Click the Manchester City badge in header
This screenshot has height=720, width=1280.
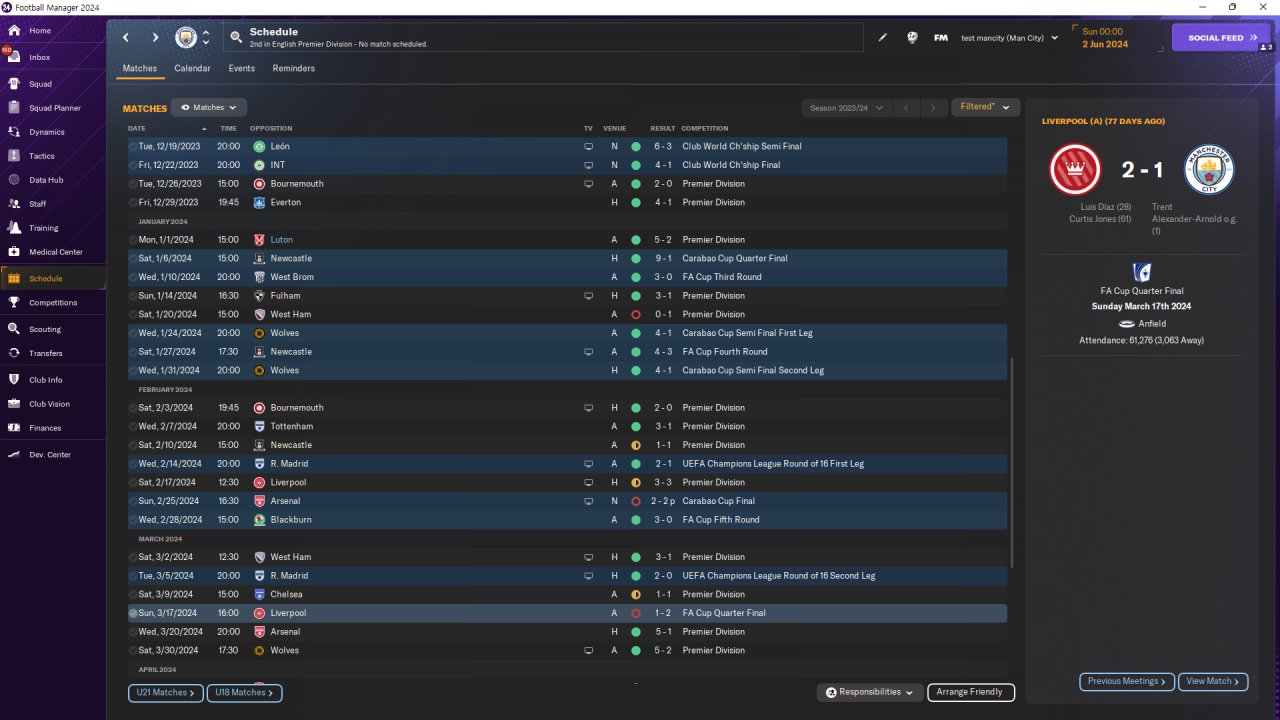pyautogui.click(x=186, y=38)
